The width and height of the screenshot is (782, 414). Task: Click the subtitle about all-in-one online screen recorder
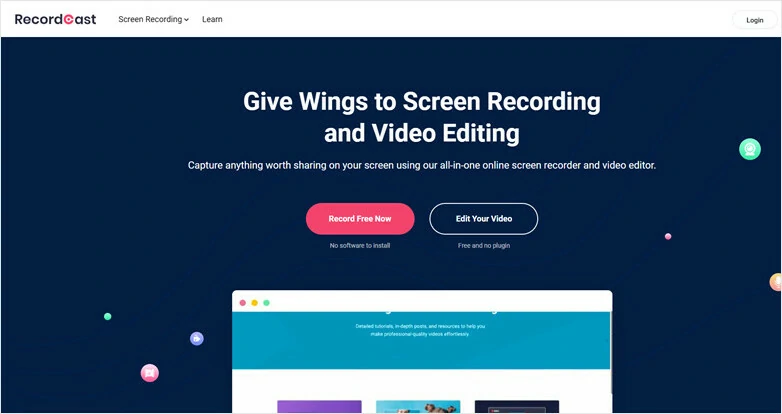pyautogui.click(x=422, y=165)
